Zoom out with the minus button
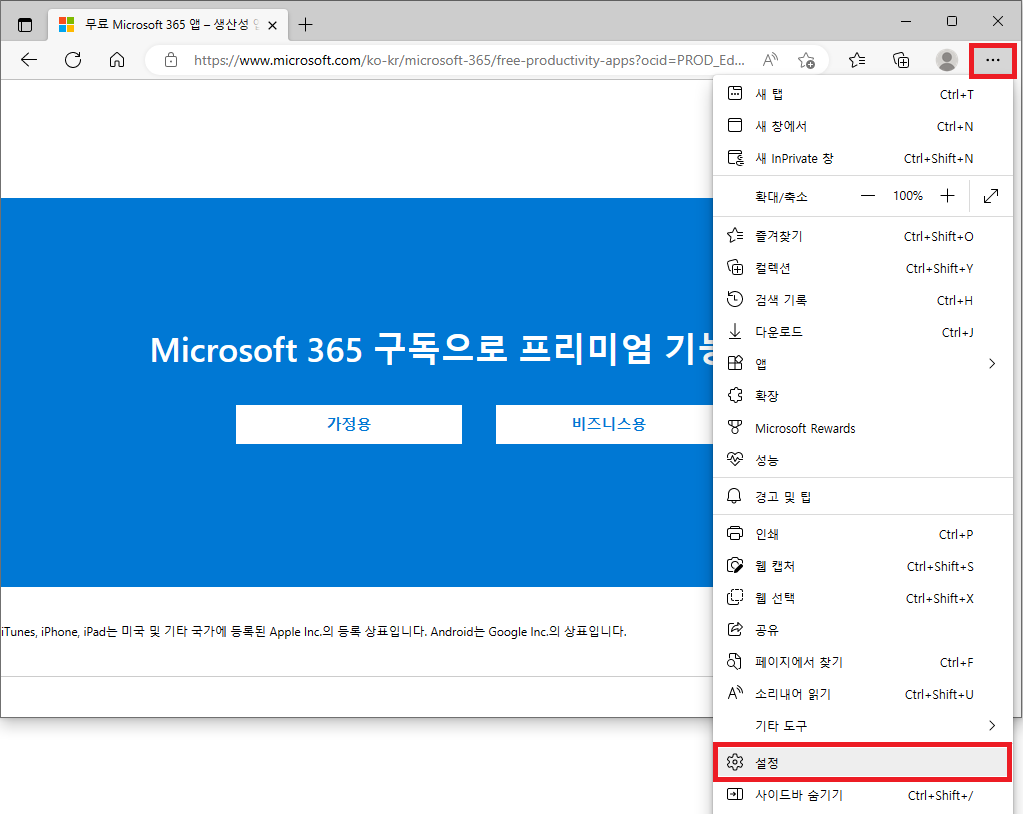The width and height of the screenshot is (1023, 814). [x=868, y=196]
